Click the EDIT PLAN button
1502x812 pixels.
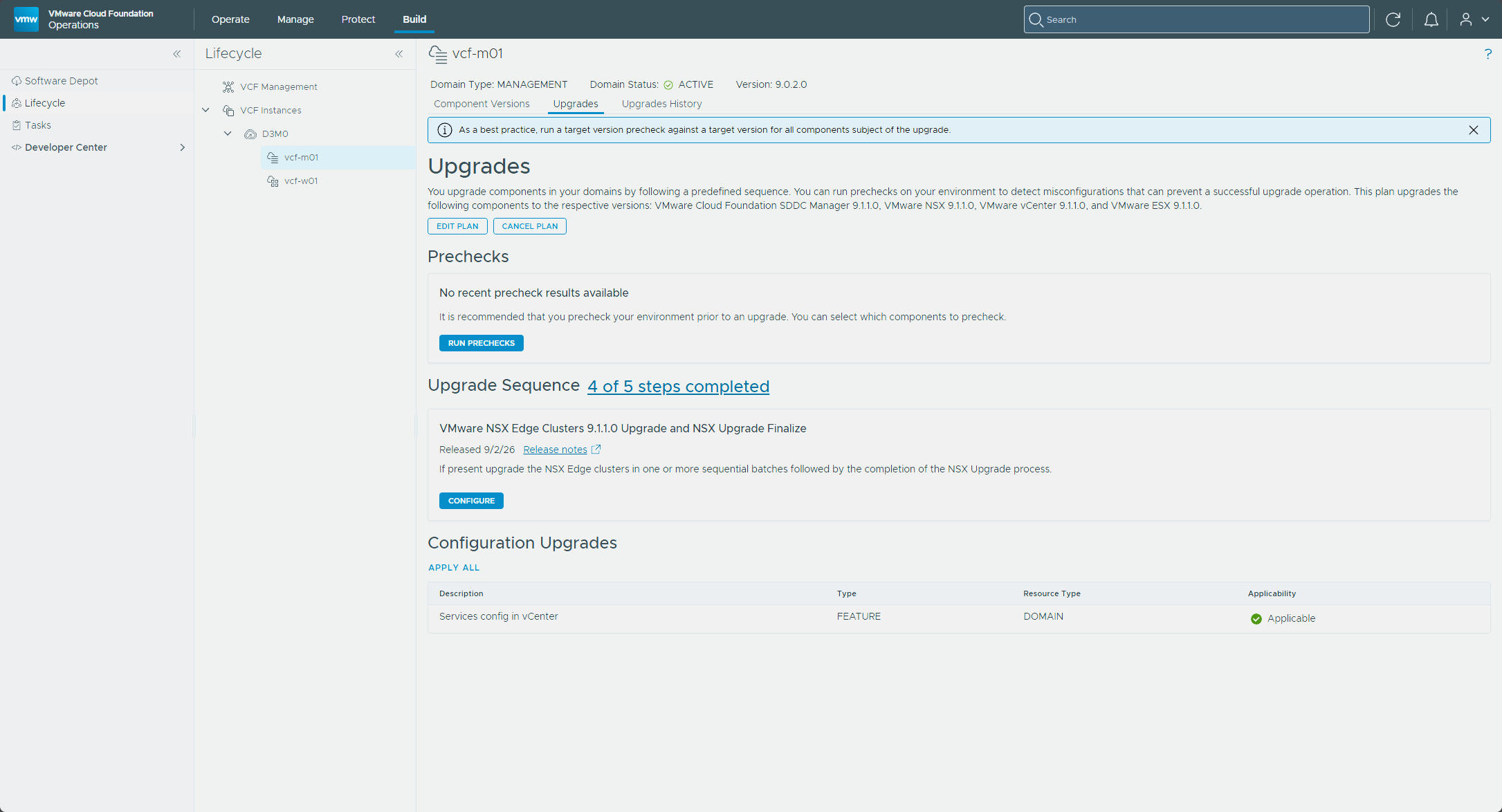click(457, 226)
